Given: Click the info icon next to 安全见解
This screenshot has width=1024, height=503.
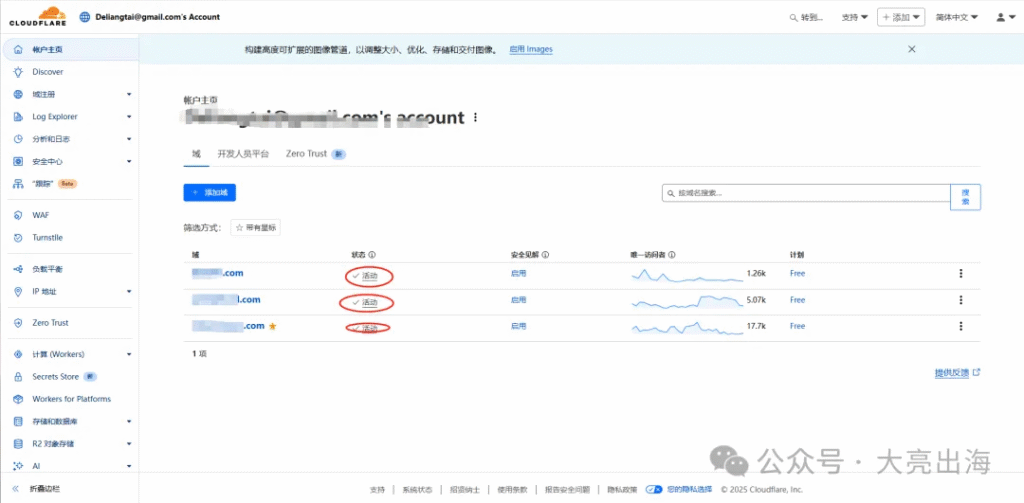Looking at the screenshot, I should pyautogui.click(x=545, y=255).
